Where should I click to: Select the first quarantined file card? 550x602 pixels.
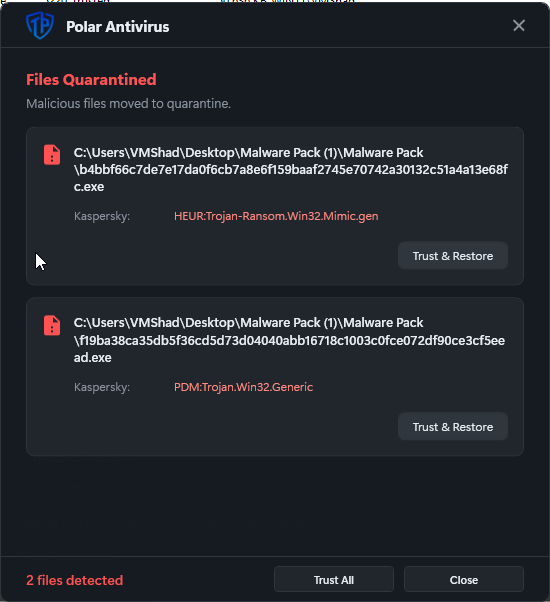click(x=275, y=206)
